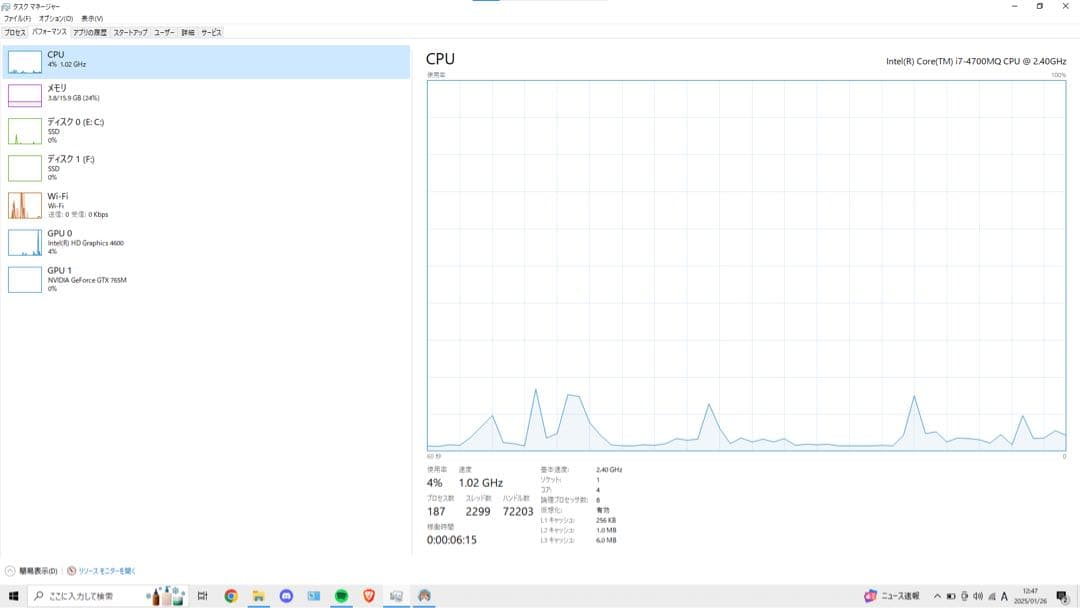The image size is (1080, 608).
Task: Click the Chrome icon in the taskbar
Action: click(x=231, y=596)
